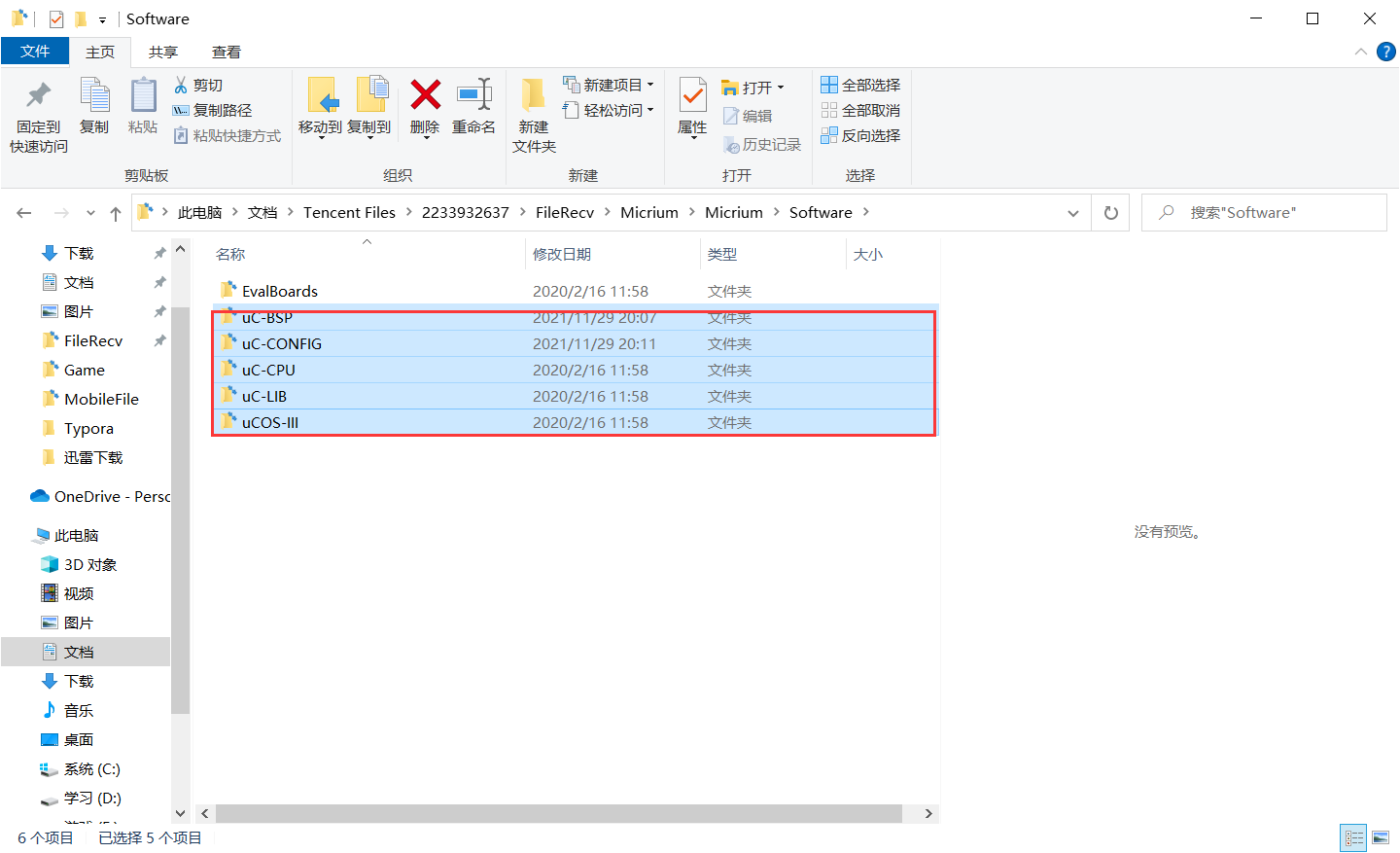Open the Open (打开) dropdown in the ribbon
Screen dimensions: 1400x853
click(x=752, y=88)
